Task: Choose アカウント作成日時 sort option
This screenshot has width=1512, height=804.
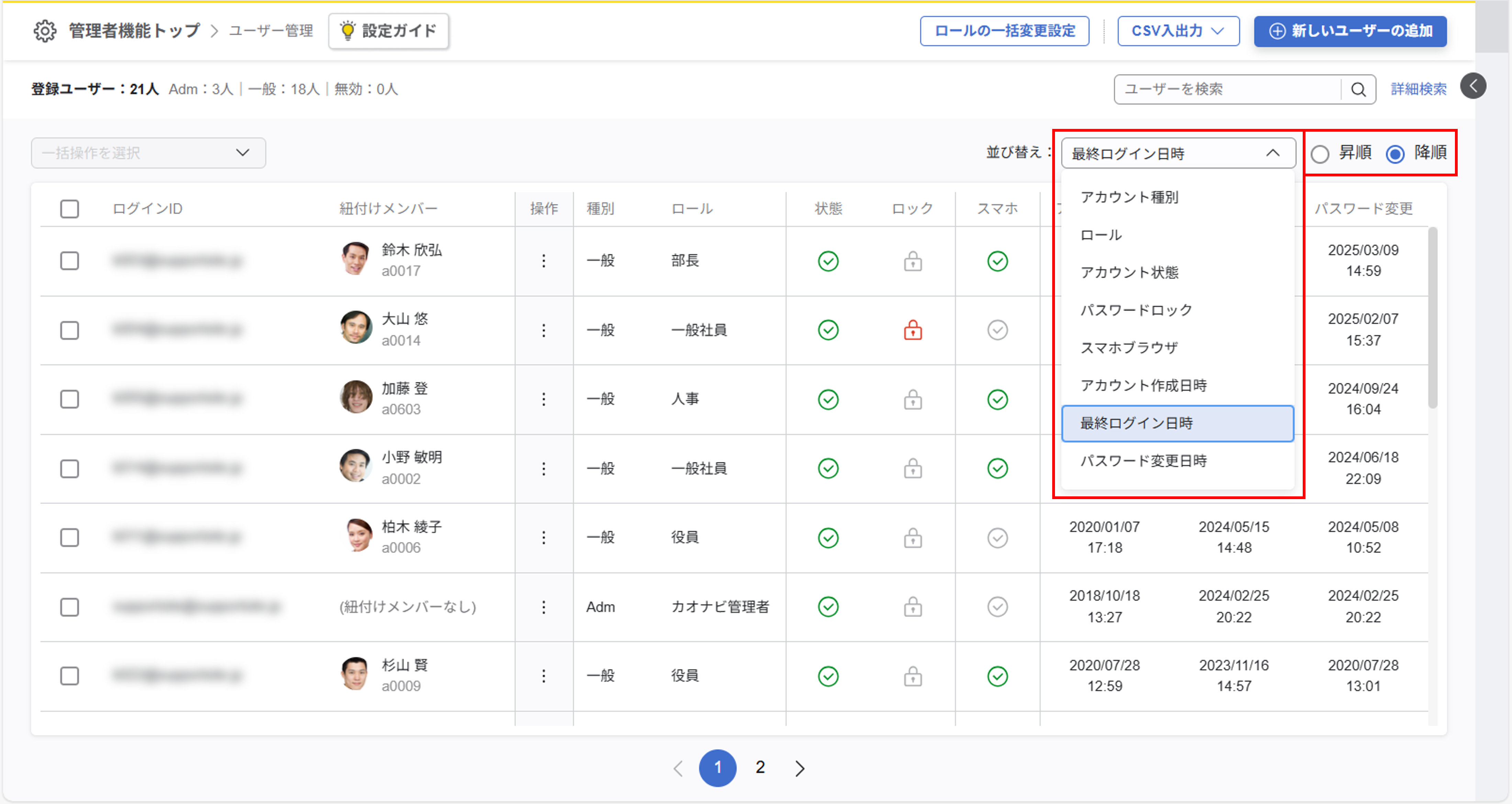Action: (1177, 385)
